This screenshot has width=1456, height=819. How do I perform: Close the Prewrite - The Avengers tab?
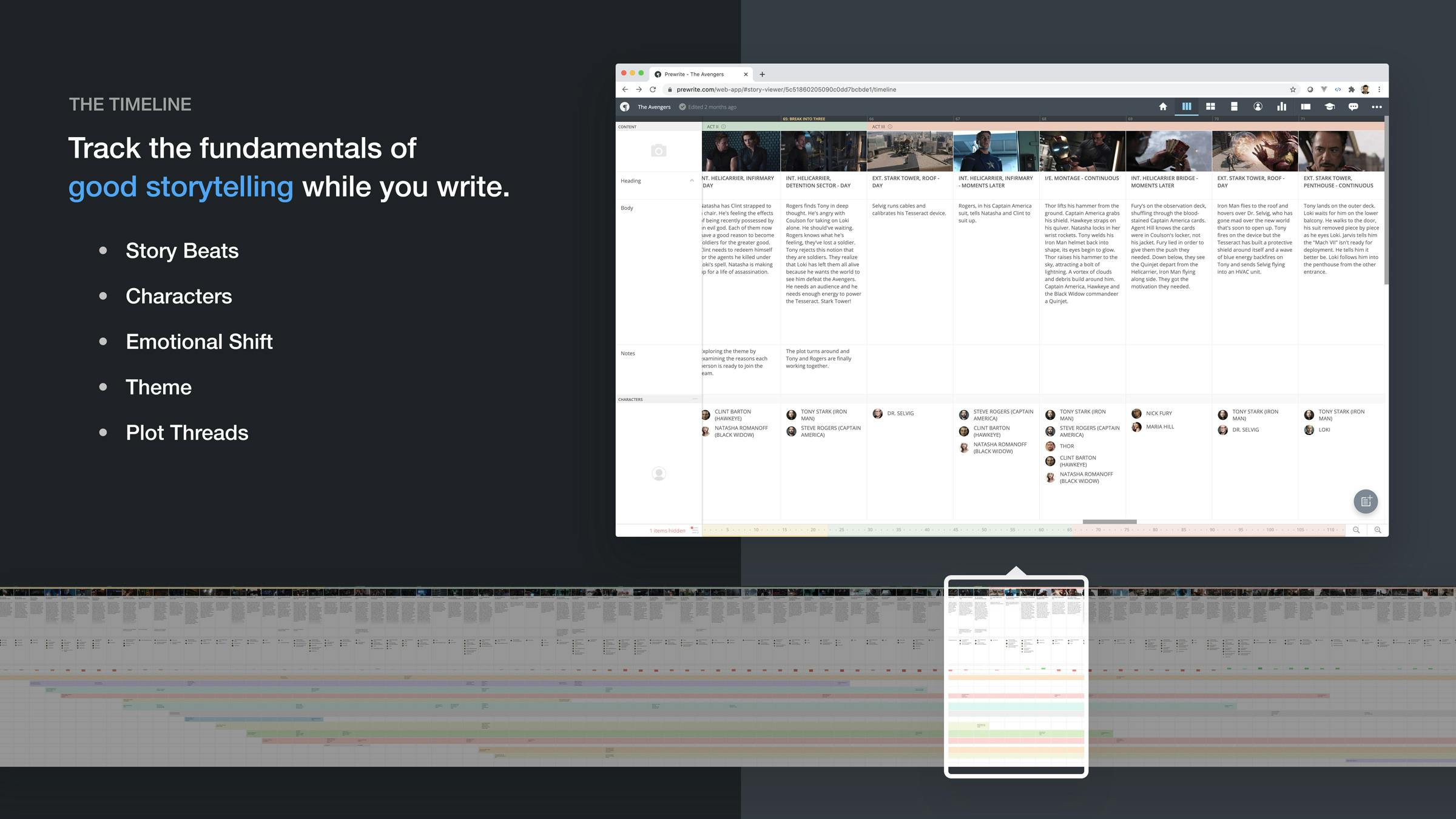[746, 74]
